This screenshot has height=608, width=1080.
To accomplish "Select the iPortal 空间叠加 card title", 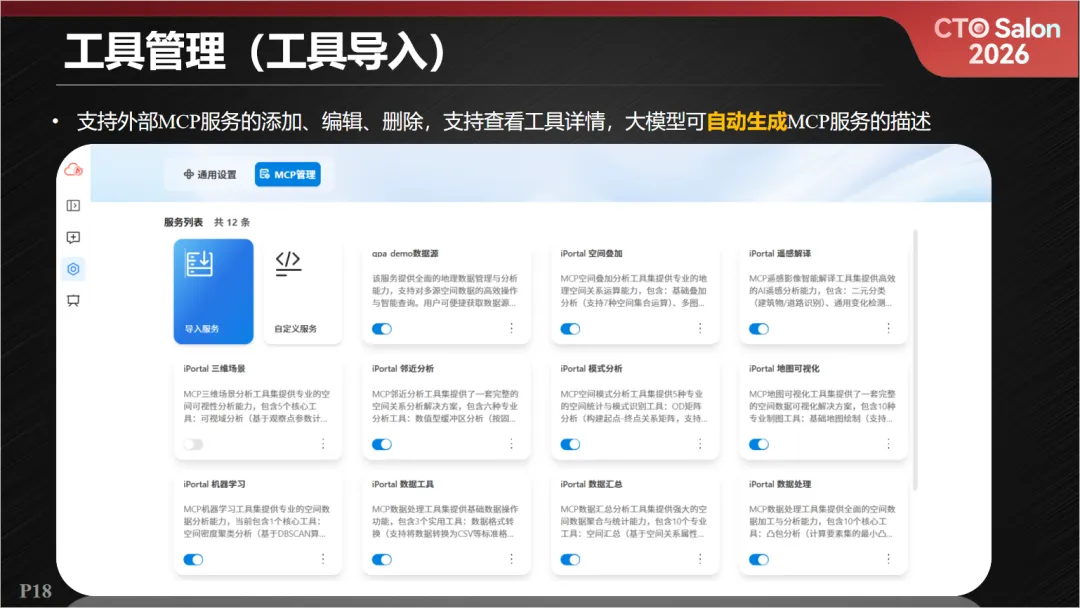I will pos(591,253).
